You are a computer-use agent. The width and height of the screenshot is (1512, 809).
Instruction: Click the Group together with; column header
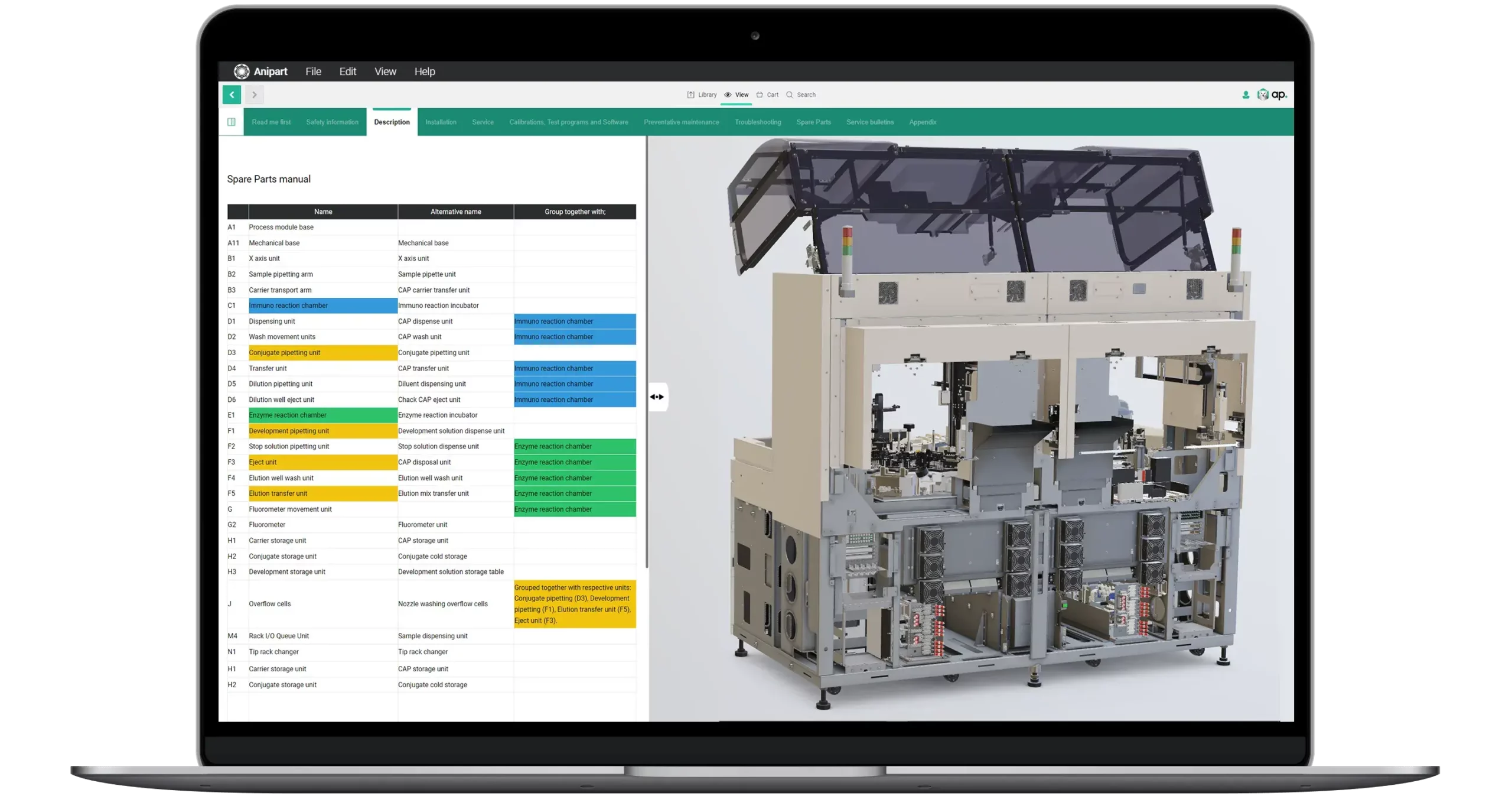[x=575, y=212]
